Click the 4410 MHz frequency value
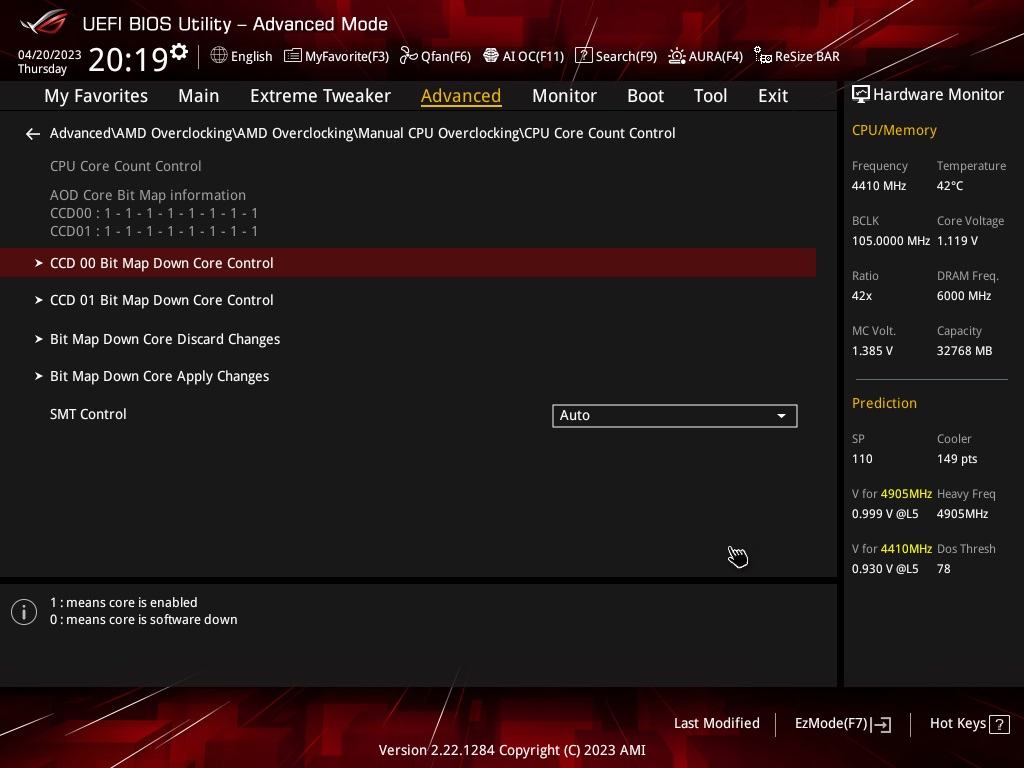Screen dimensions: 1024x768 878,186
